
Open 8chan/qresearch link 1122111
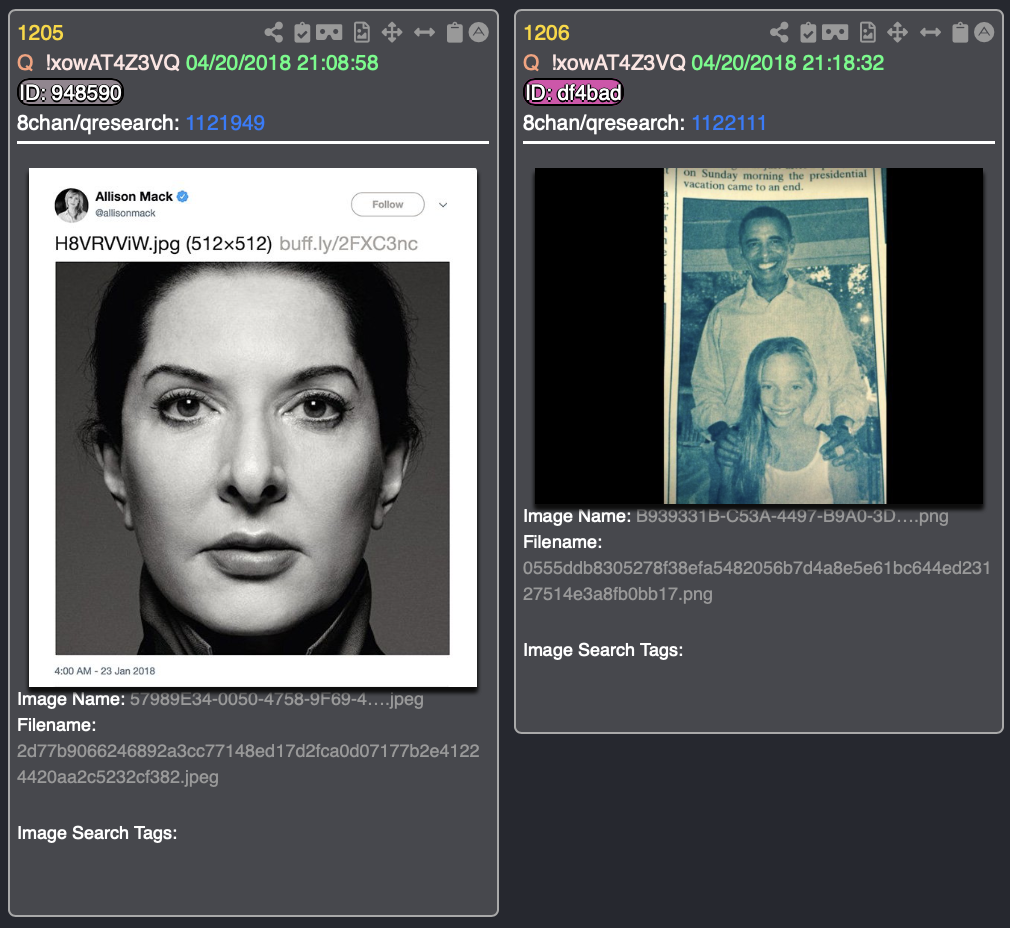click(729, 123)
